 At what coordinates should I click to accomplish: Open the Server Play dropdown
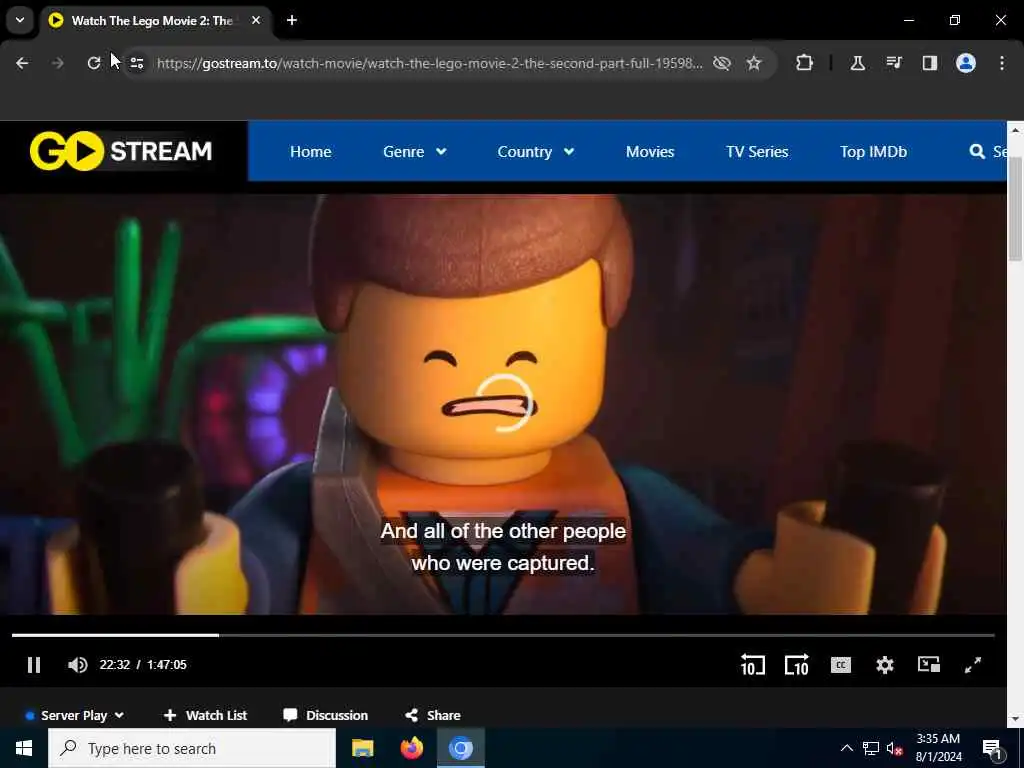click(74, 716)
